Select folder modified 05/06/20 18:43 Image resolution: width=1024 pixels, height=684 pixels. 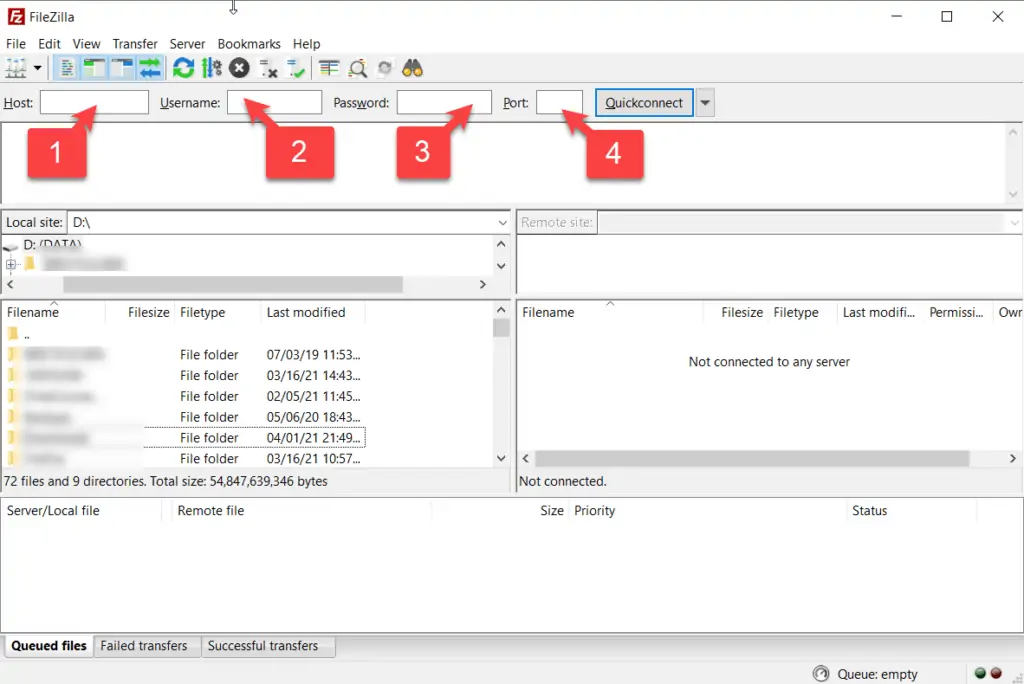(184, 417)
